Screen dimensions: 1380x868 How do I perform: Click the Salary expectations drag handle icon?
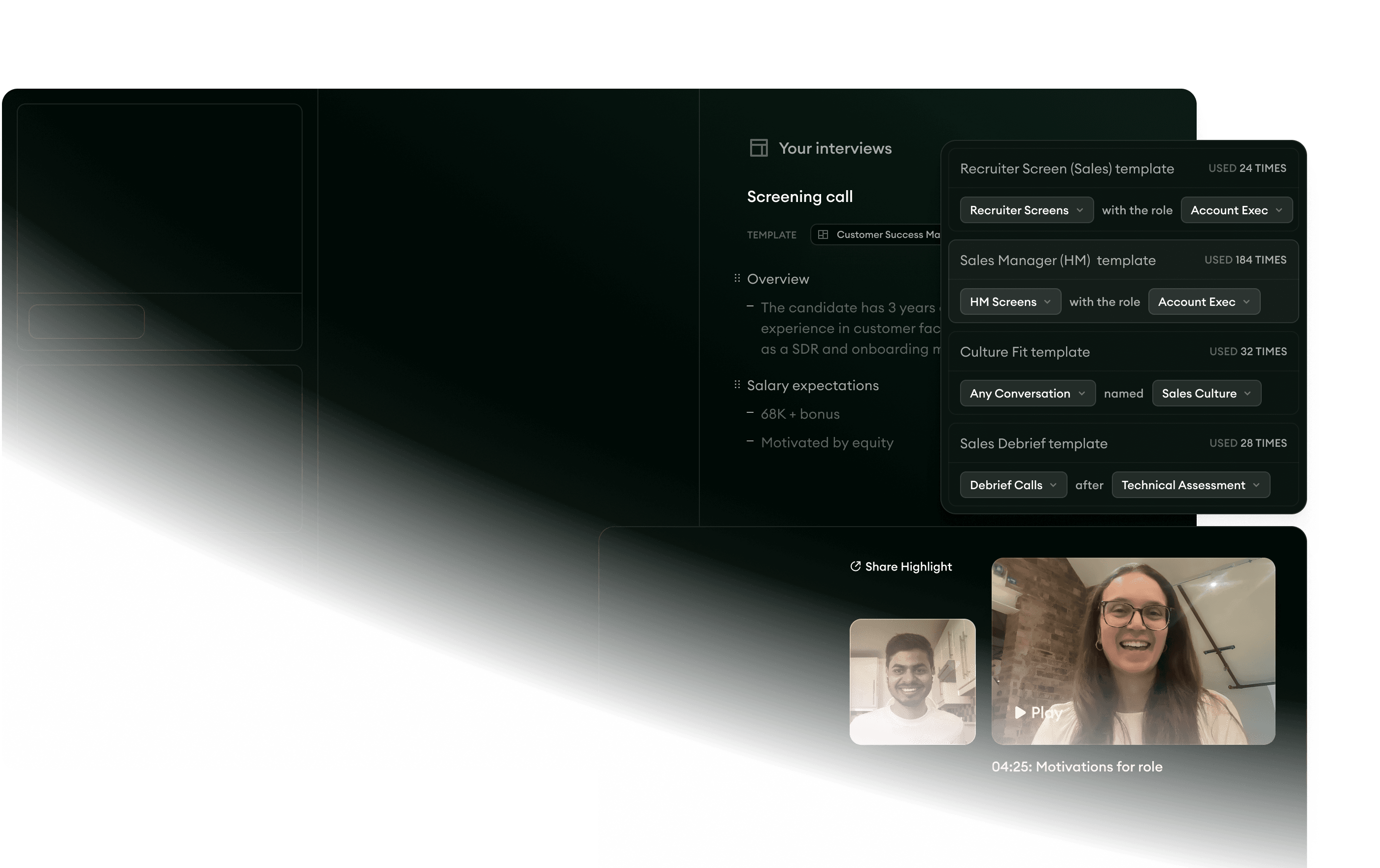pyautogui.click(x=737, y=385)
